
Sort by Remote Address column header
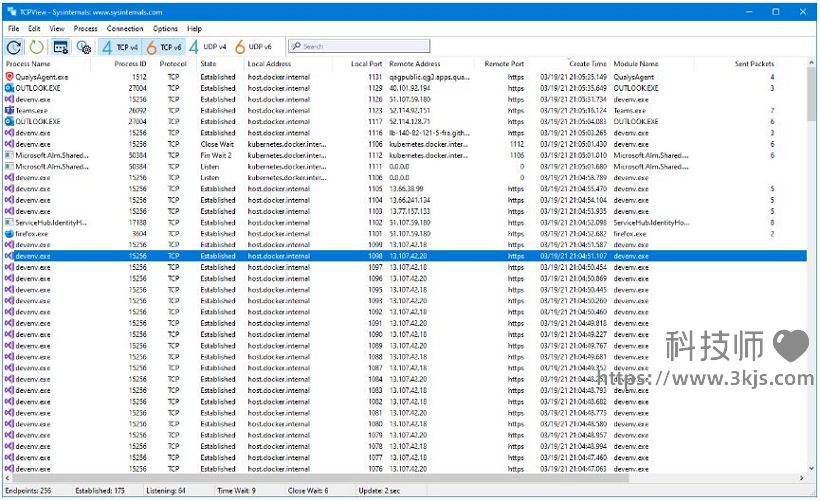point(415,64)
